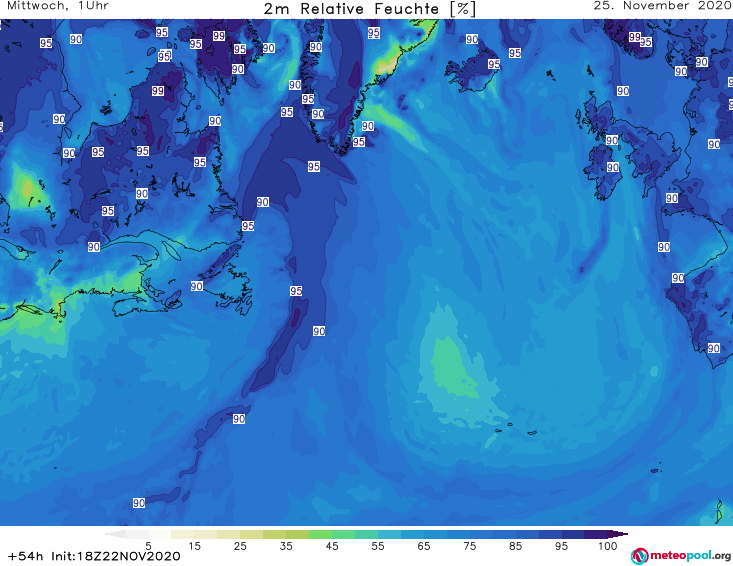The height and width of the screenshot is (566, 733).
Task: Click legend value "100" under color bar
Action: [608, 546]
